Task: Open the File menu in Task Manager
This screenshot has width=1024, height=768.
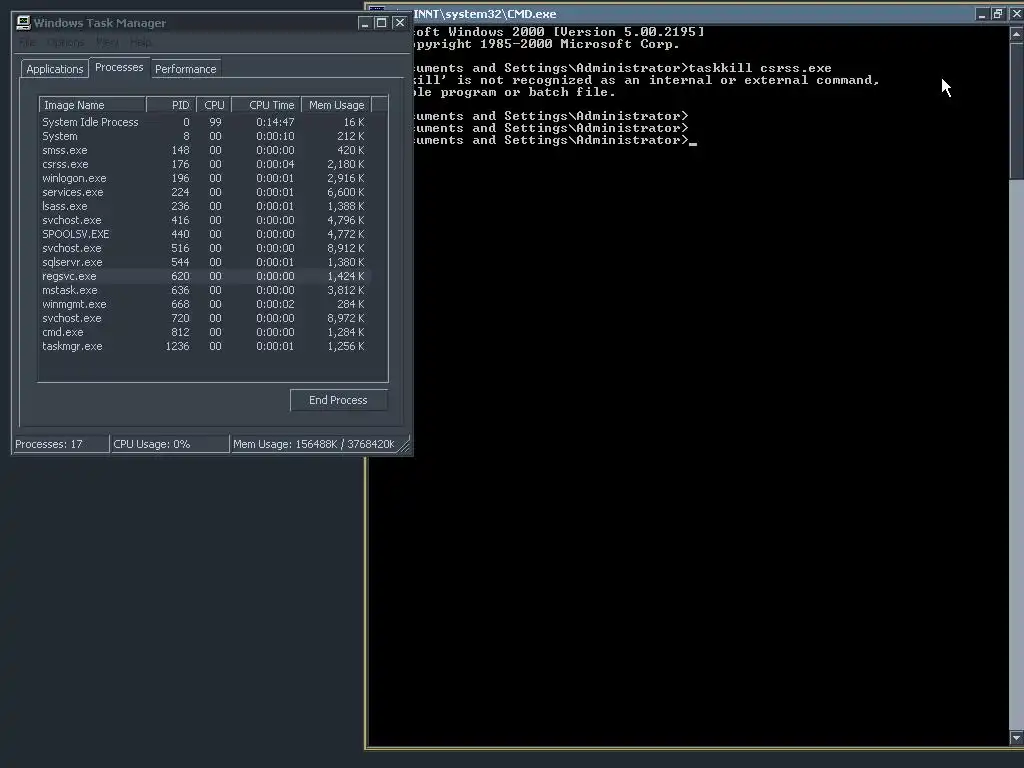Action: click(27, 42)
